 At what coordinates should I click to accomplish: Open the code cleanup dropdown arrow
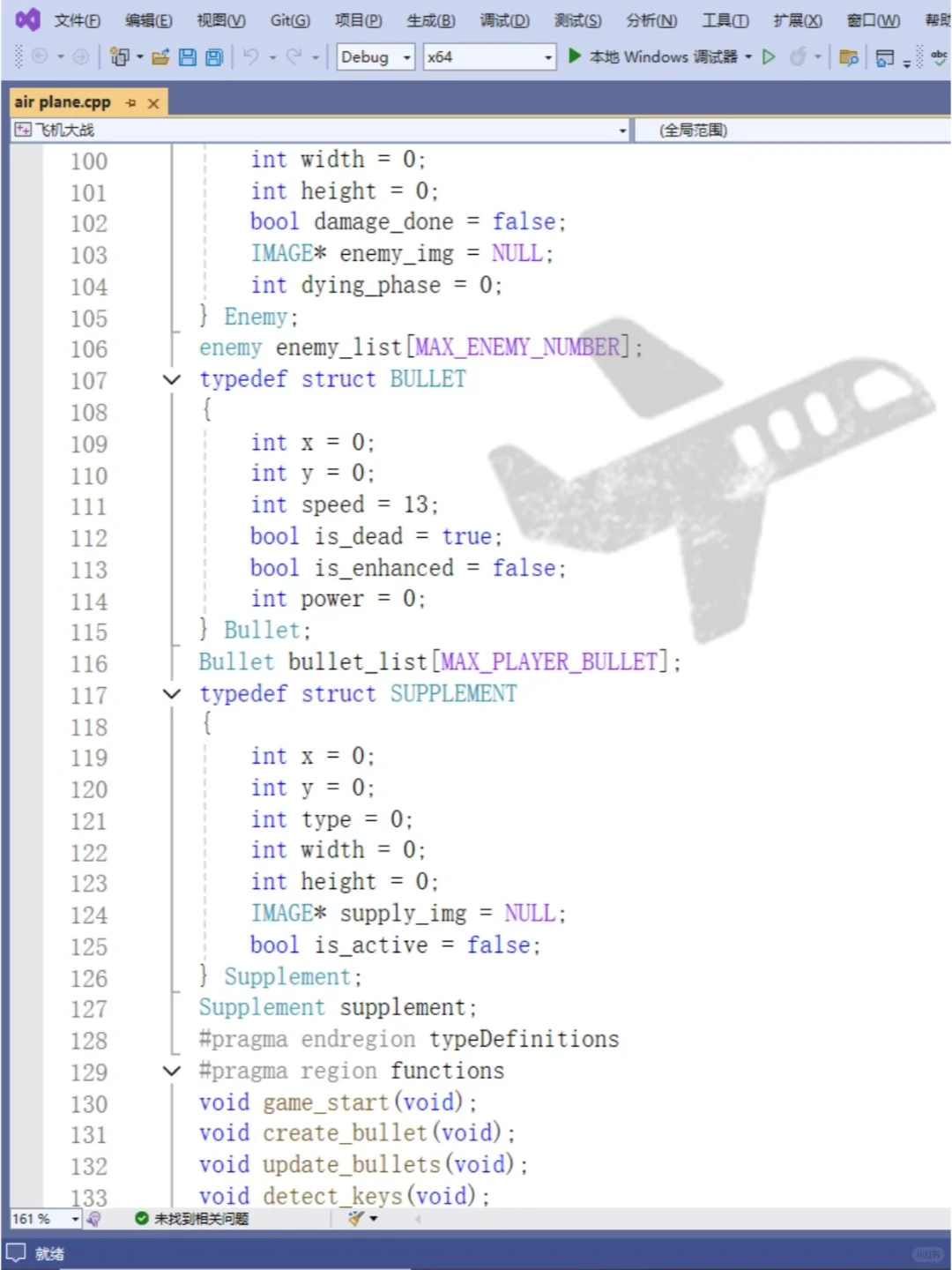pyautogui.click(x=374, y=1219)
